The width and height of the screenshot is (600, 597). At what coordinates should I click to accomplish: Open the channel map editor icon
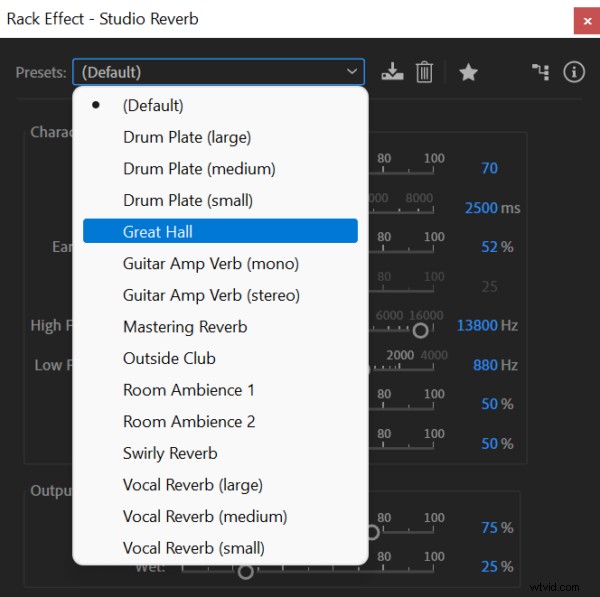pyautogui.click(x=541, y=72)
